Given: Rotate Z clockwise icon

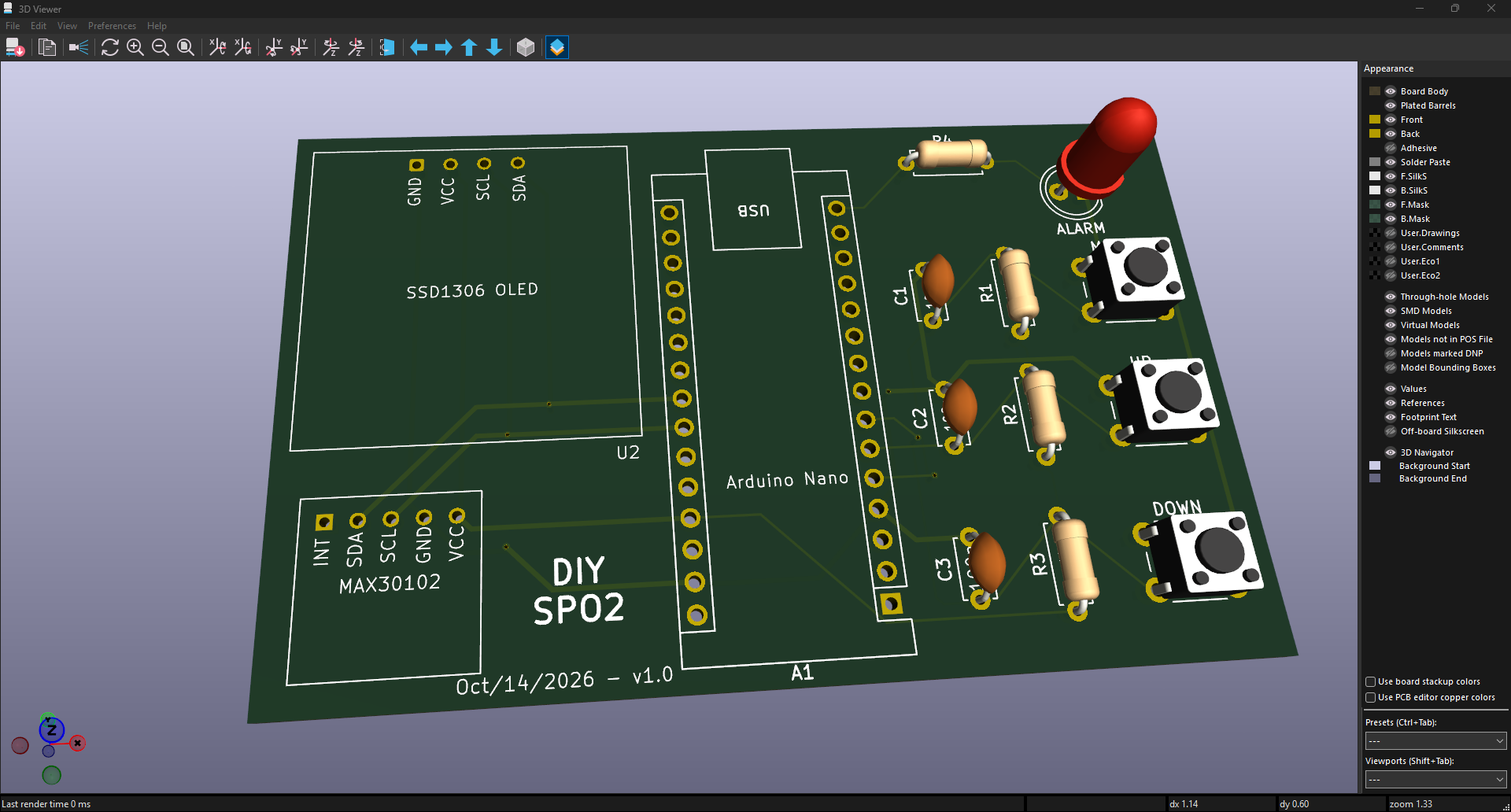Looking at the screenshot, I should tap(331, 48).
